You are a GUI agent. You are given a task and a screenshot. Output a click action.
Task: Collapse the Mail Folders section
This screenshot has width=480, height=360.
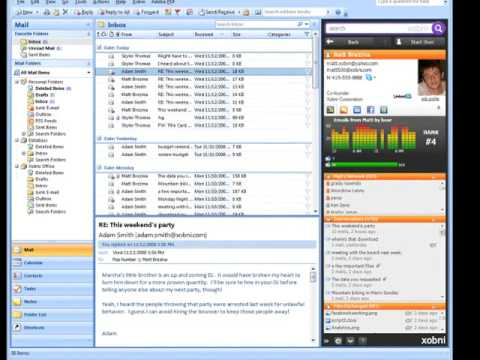click(89, 63)
